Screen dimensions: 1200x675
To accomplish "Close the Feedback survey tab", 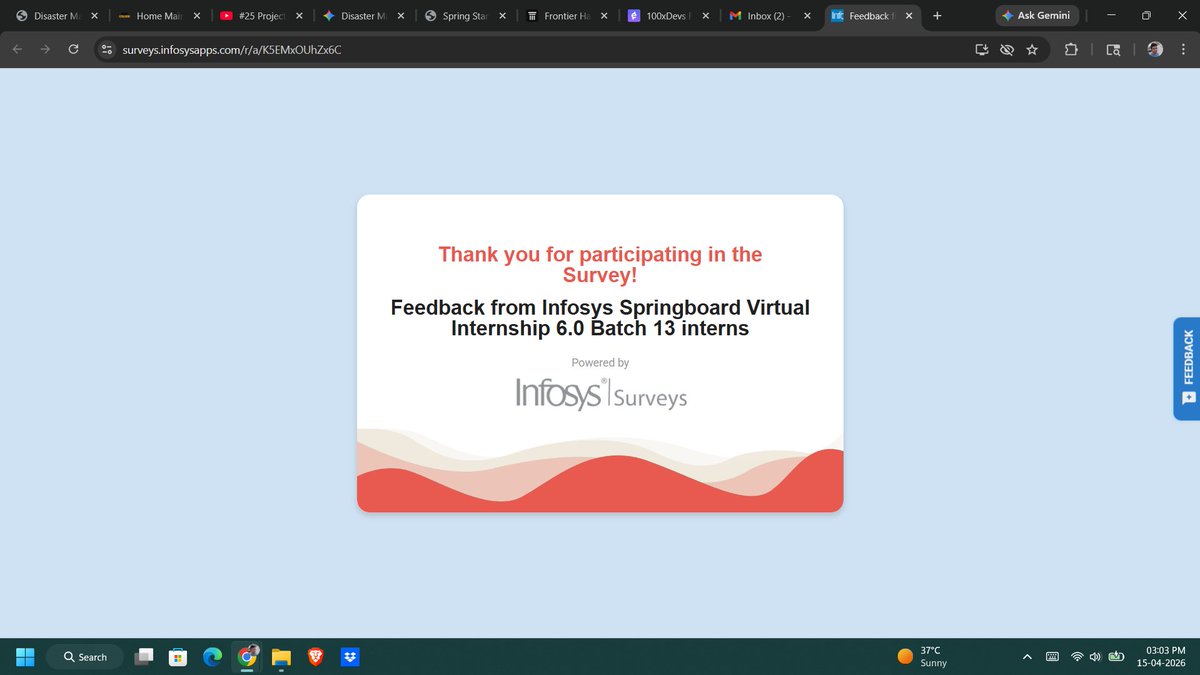I will tap(908, 16).
